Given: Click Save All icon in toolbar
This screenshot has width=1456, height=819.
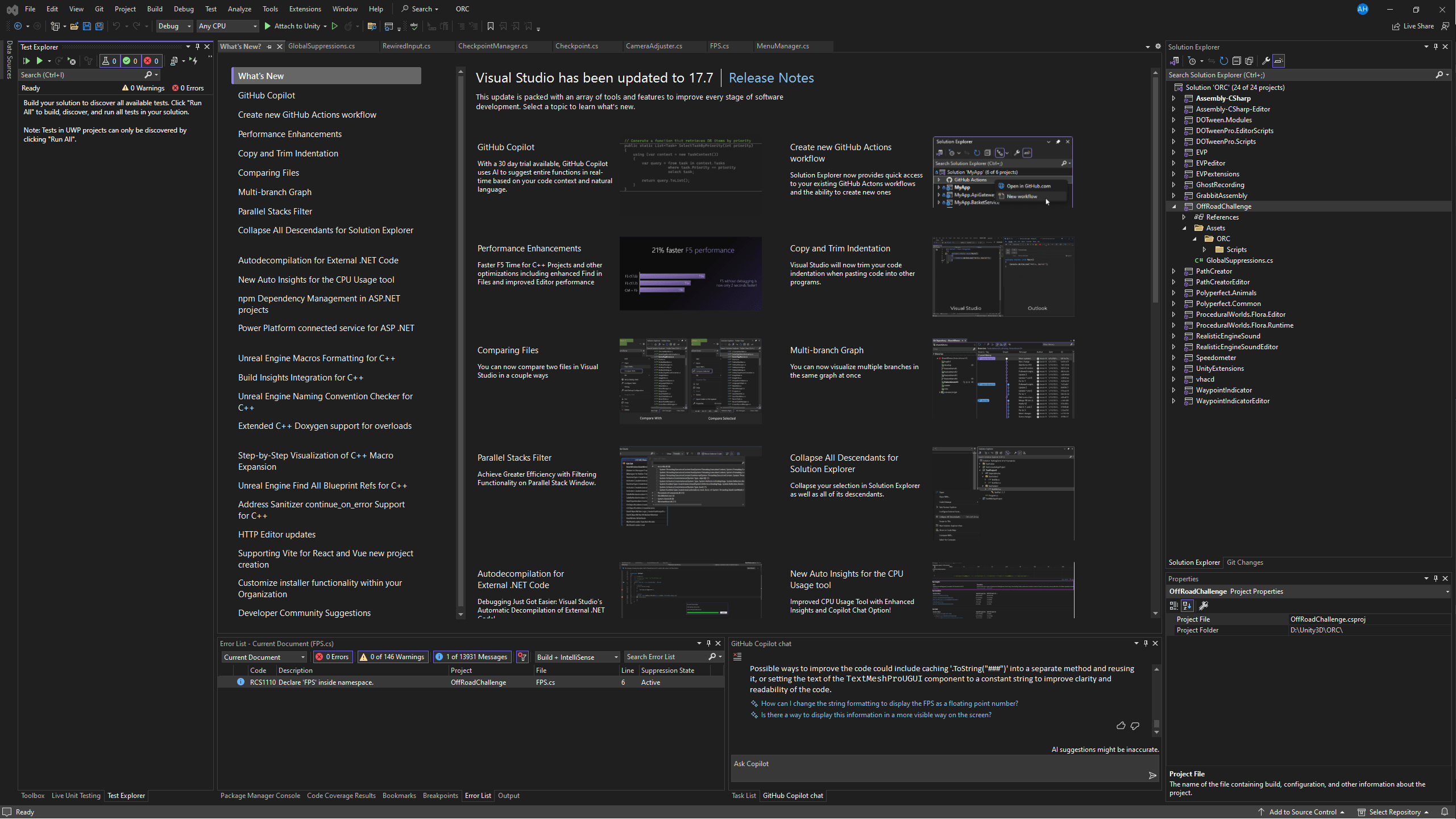Looking at the screenshot, I should tap(99, 26).
